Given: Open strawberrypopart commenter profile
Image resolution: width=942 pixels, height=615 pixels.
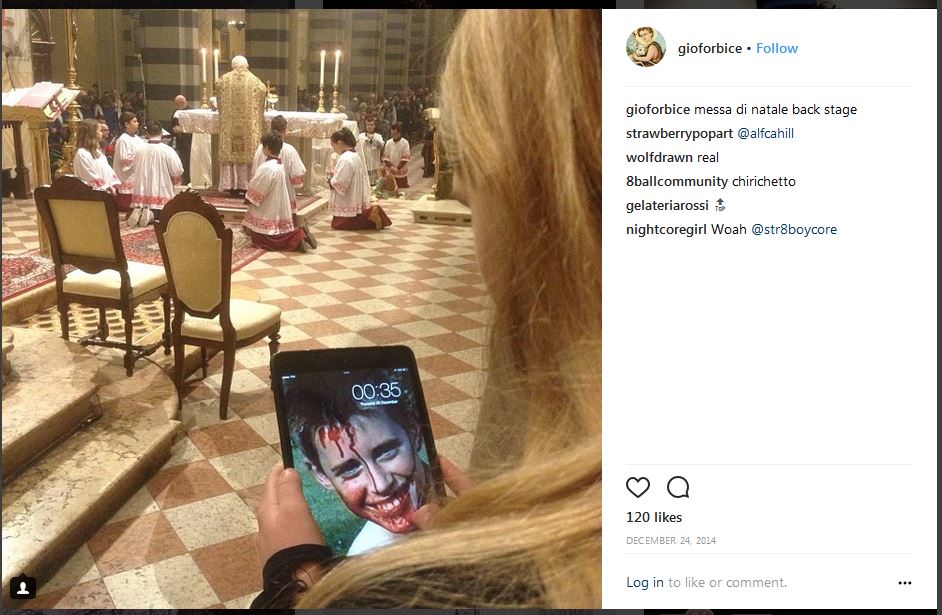Looking at the screenshot, I should [x=679, y=134].
